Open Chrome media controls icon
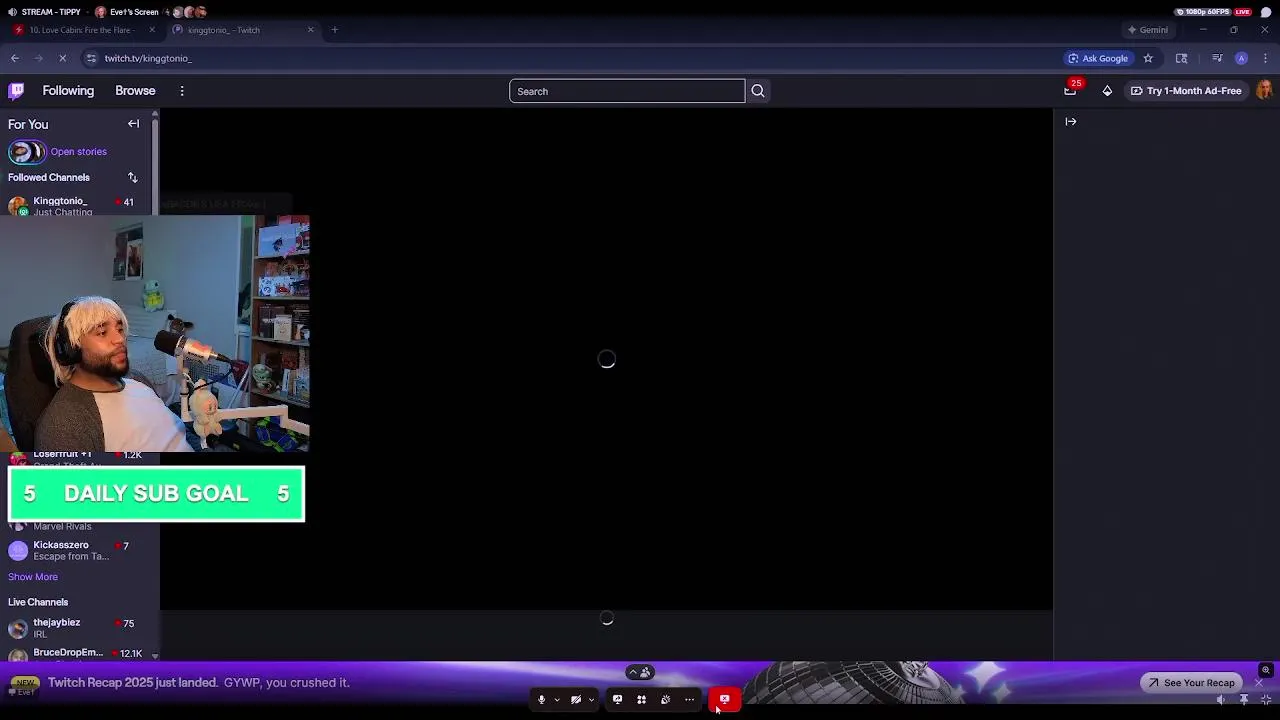This screenshot has width=1280, height=720. click(x=1217, y=58)
